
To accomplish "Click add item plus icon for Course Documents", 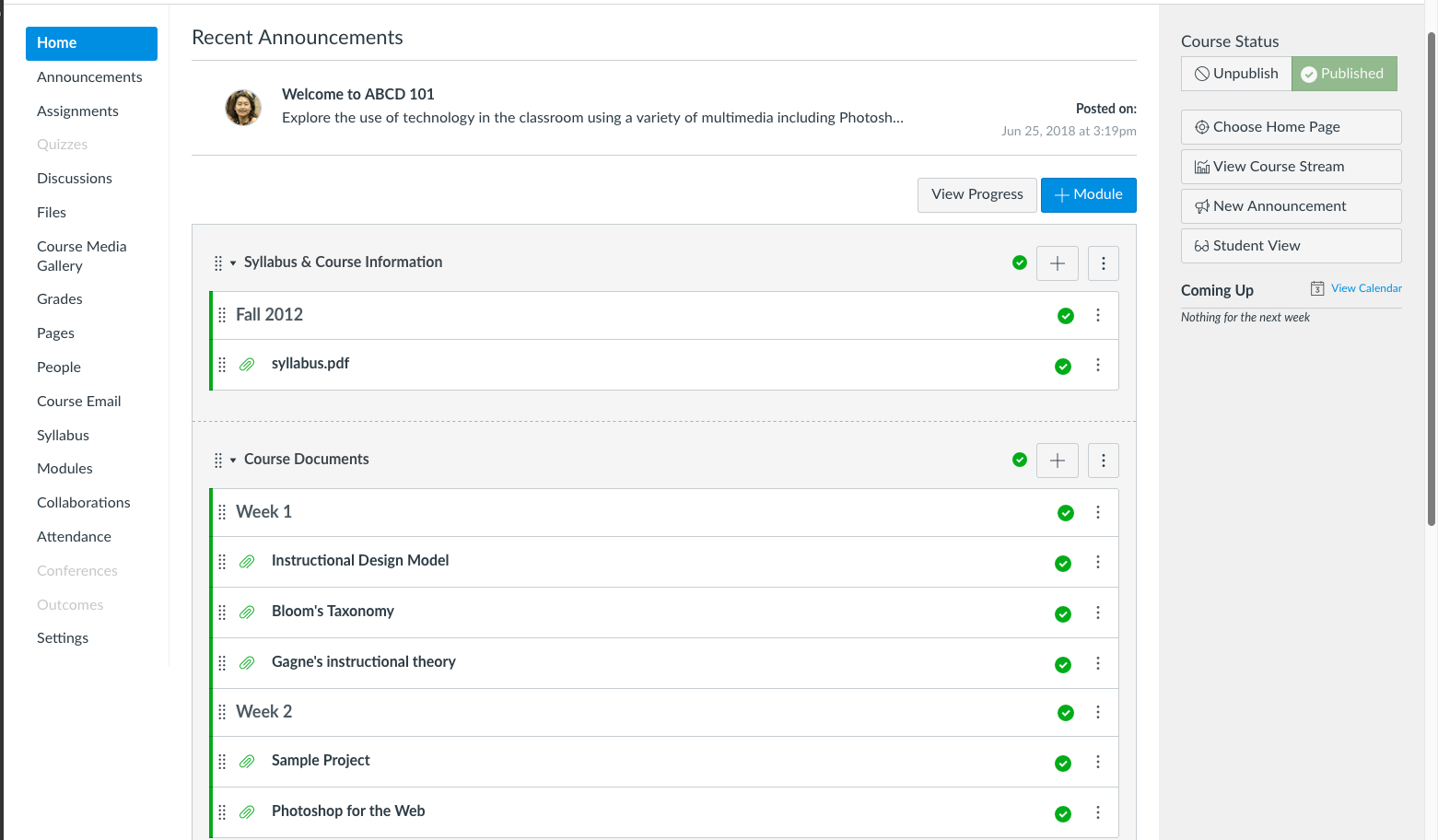I will pos(1057,461).
